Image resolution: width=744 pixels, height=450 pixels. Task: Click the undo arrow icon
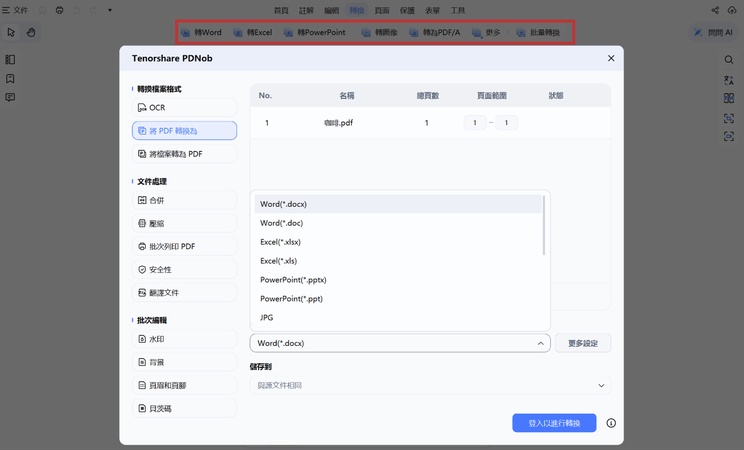[76, 10]
